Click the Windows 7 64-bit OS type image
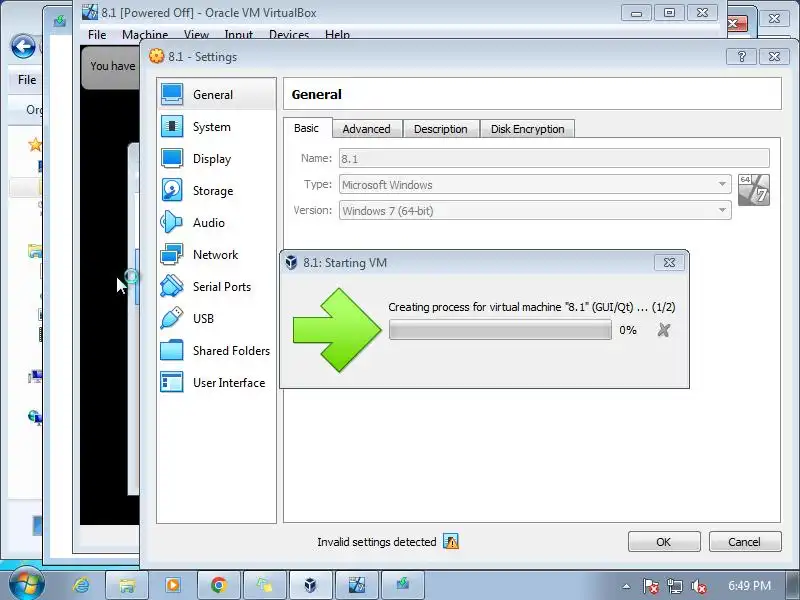This screenshot has height=600, width=800. [x=754, y=190]
